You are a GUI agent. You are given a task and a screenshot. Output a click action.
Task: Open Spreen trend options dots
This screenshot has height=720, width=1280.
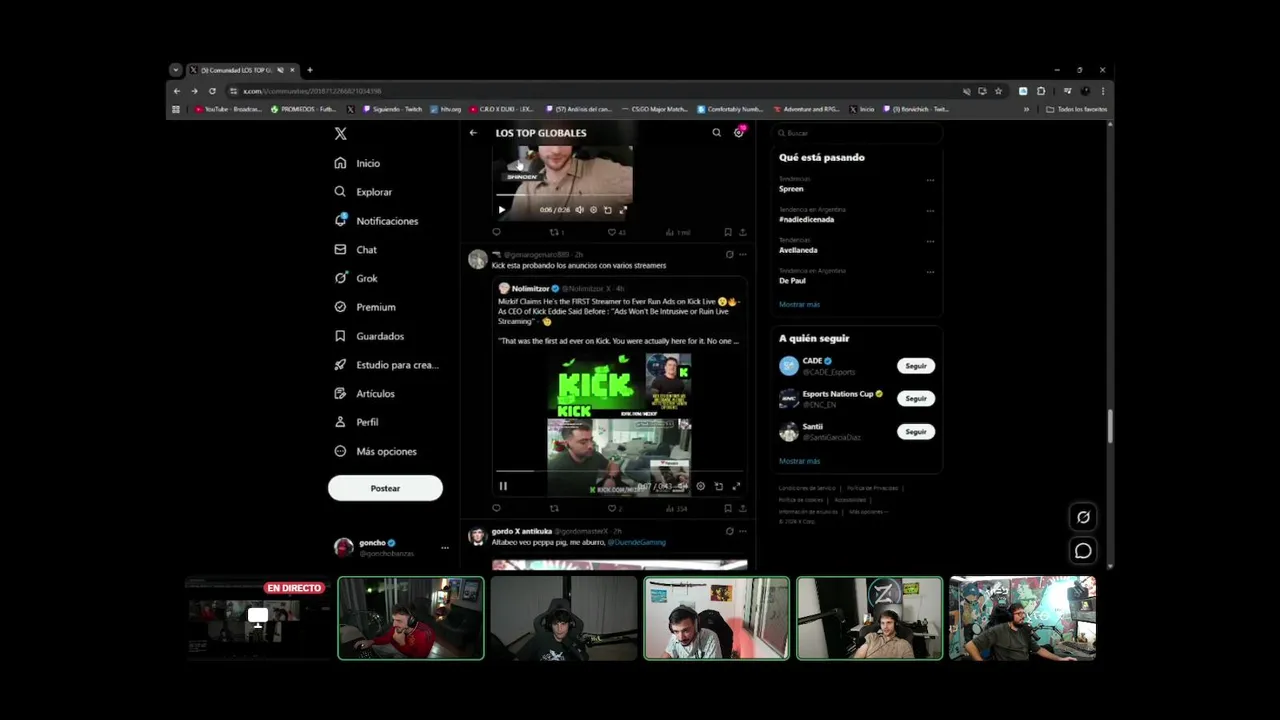tap(930, 181)
